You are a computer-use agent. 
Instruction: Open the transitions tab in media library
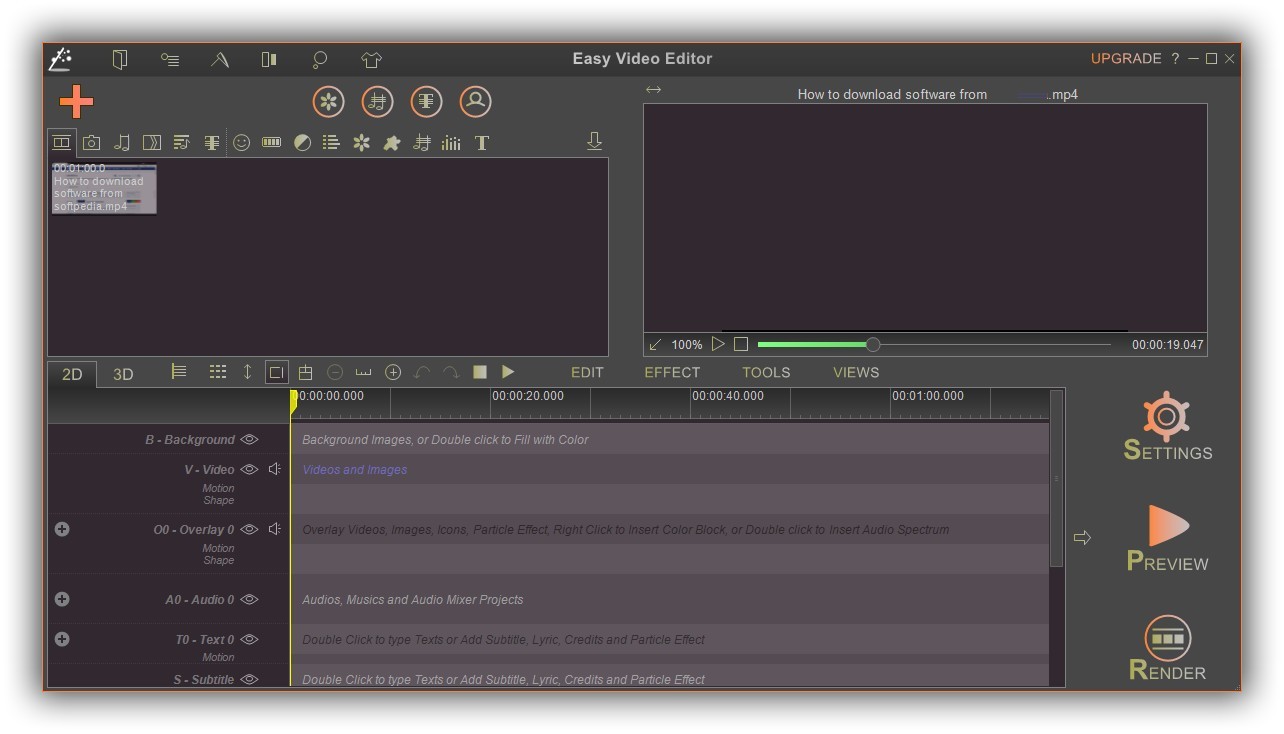152,142
